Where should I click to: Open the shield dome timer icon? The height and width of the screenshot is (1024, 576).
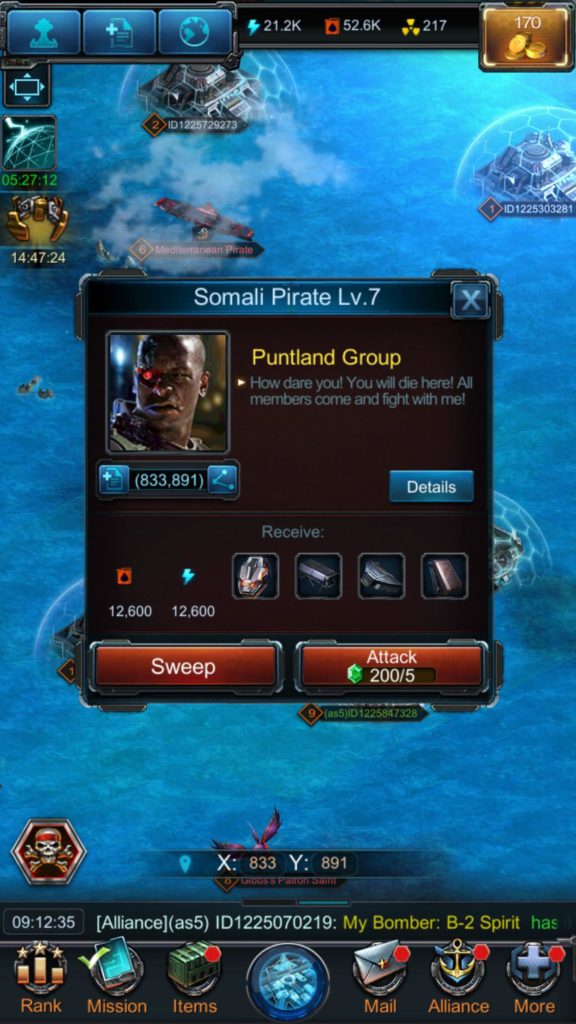(29, 143)
